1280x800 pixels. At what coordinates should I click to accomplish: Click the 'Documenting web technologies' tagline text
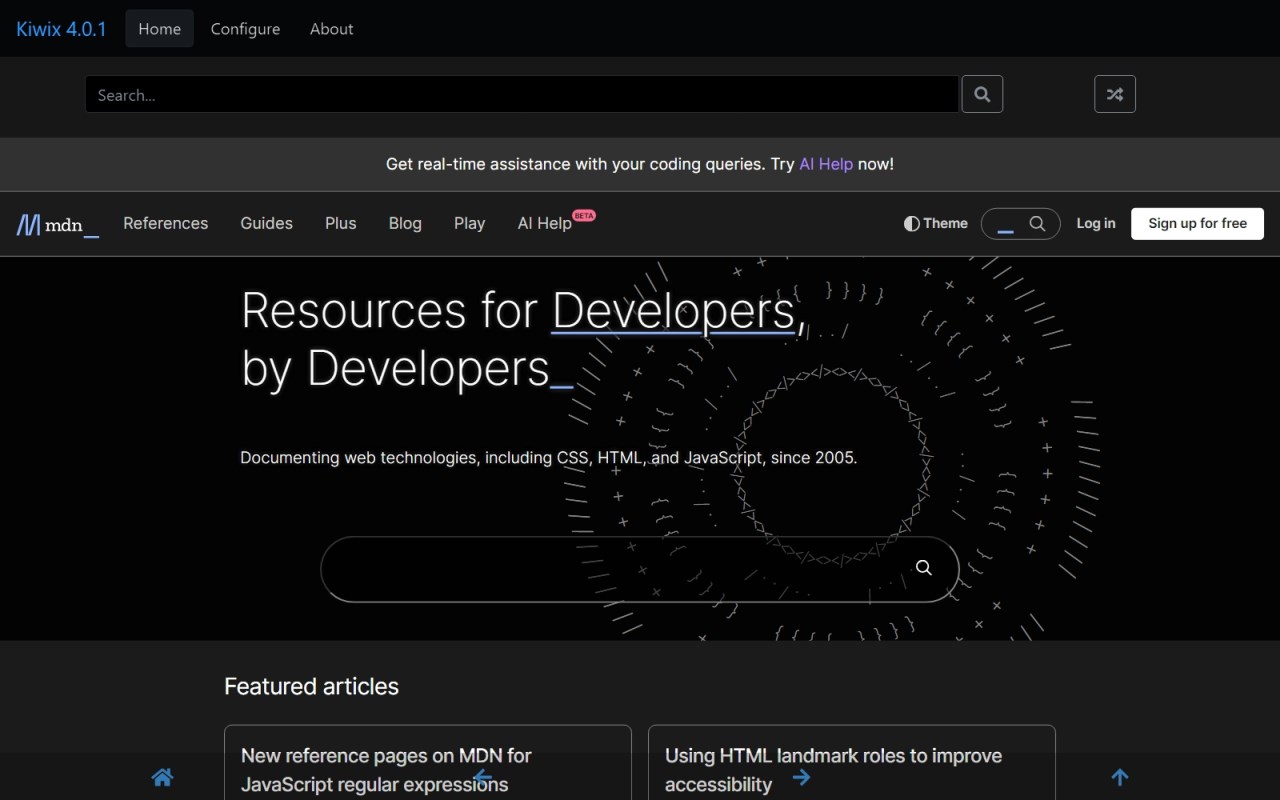(x=549, y=458)
